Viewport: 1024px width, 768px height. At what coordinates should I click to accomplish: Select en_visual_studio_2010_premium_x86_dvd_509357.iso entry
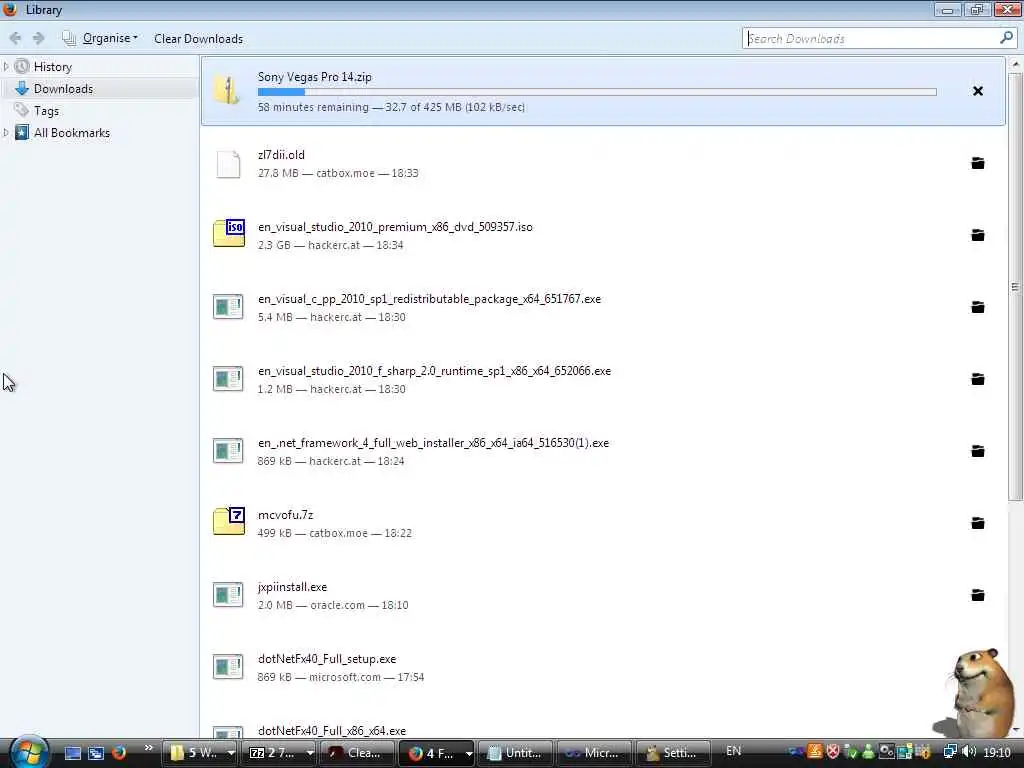603,235
